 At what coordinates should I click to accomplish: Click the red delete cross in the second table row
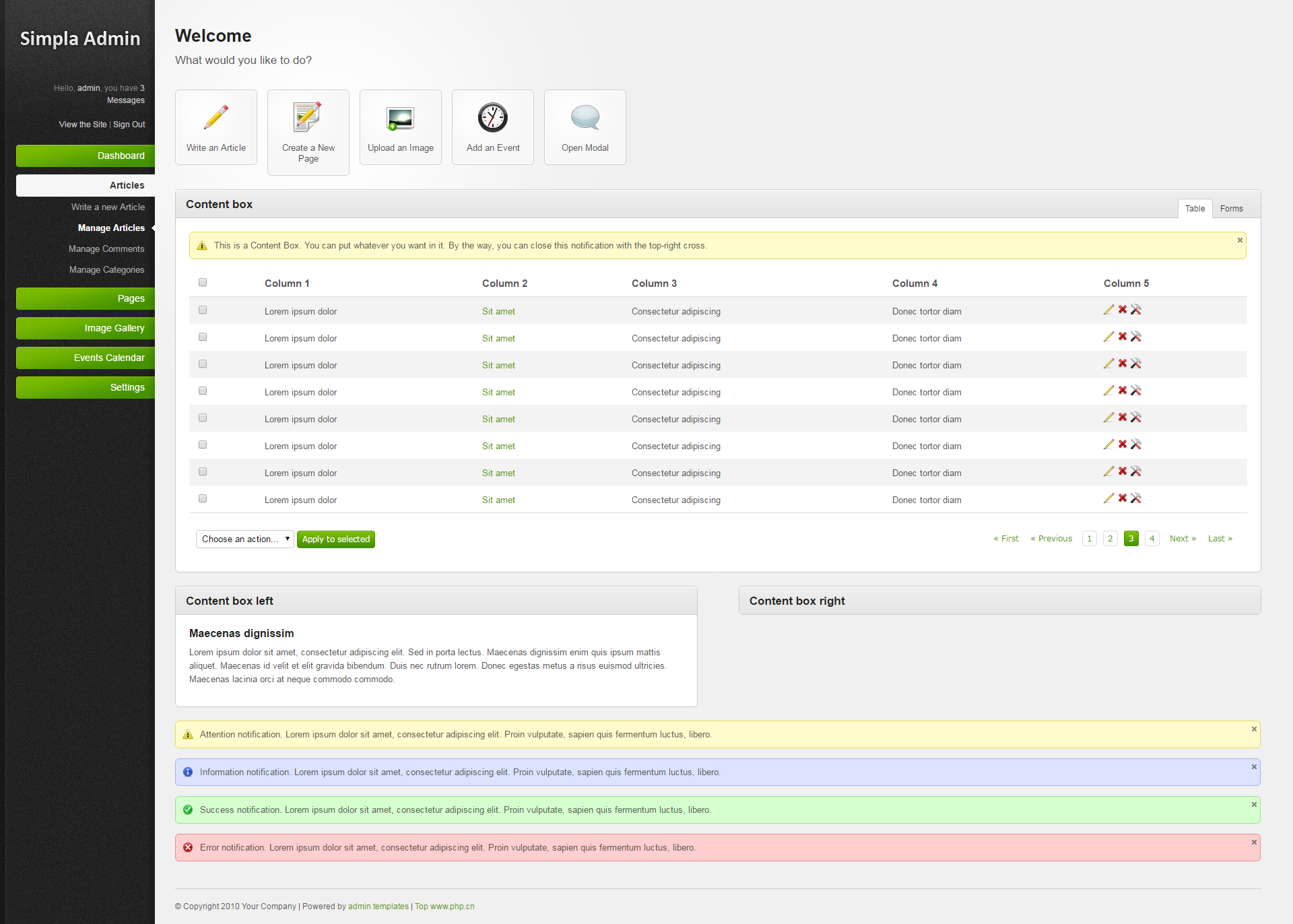(1123, 337)
